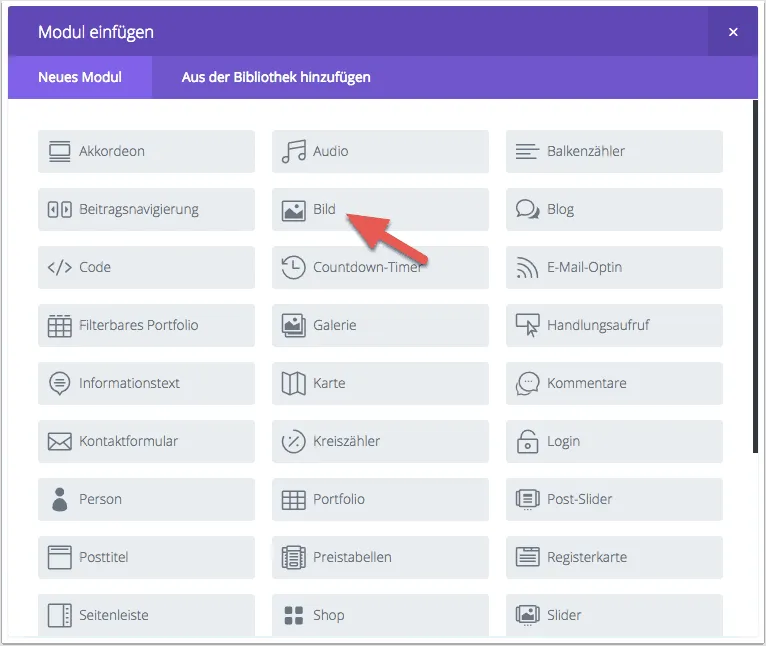Choose the Beitragsnavigierung module
The height and width of the screenshot is (646, 766).
[x=146, y=209]
